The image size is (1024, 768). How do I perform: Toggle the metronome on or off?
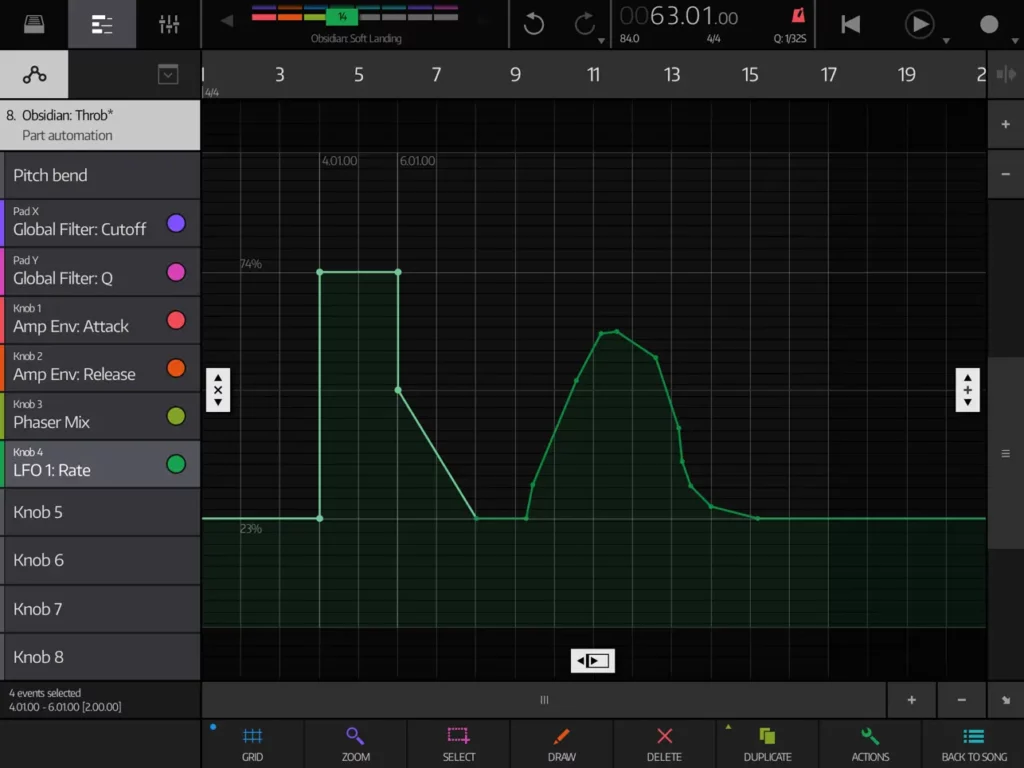point(798,16)
